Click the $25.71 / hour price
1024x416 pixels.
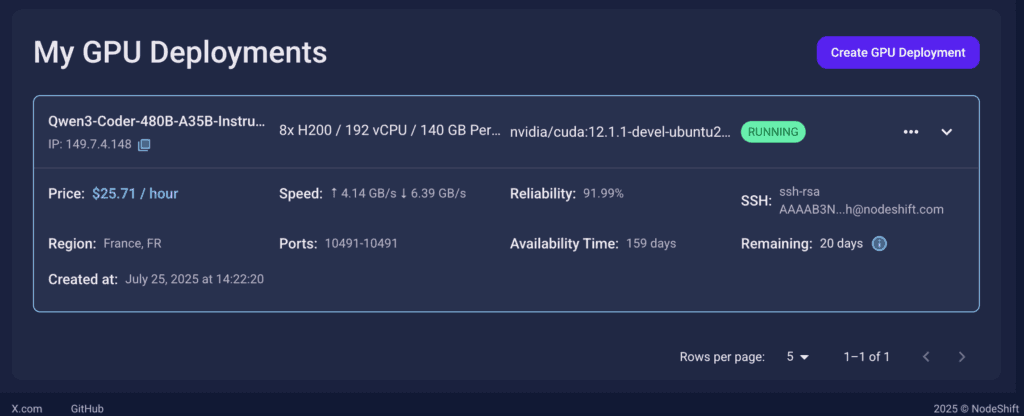[135, 194]
